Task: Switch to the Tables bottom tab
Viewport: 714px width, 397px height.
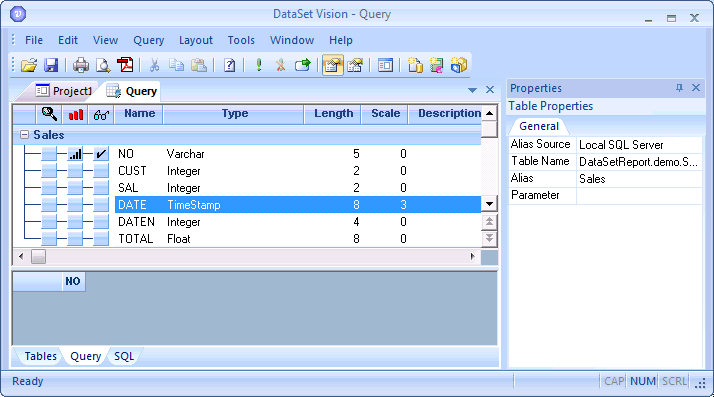Action: coord(41,356)
